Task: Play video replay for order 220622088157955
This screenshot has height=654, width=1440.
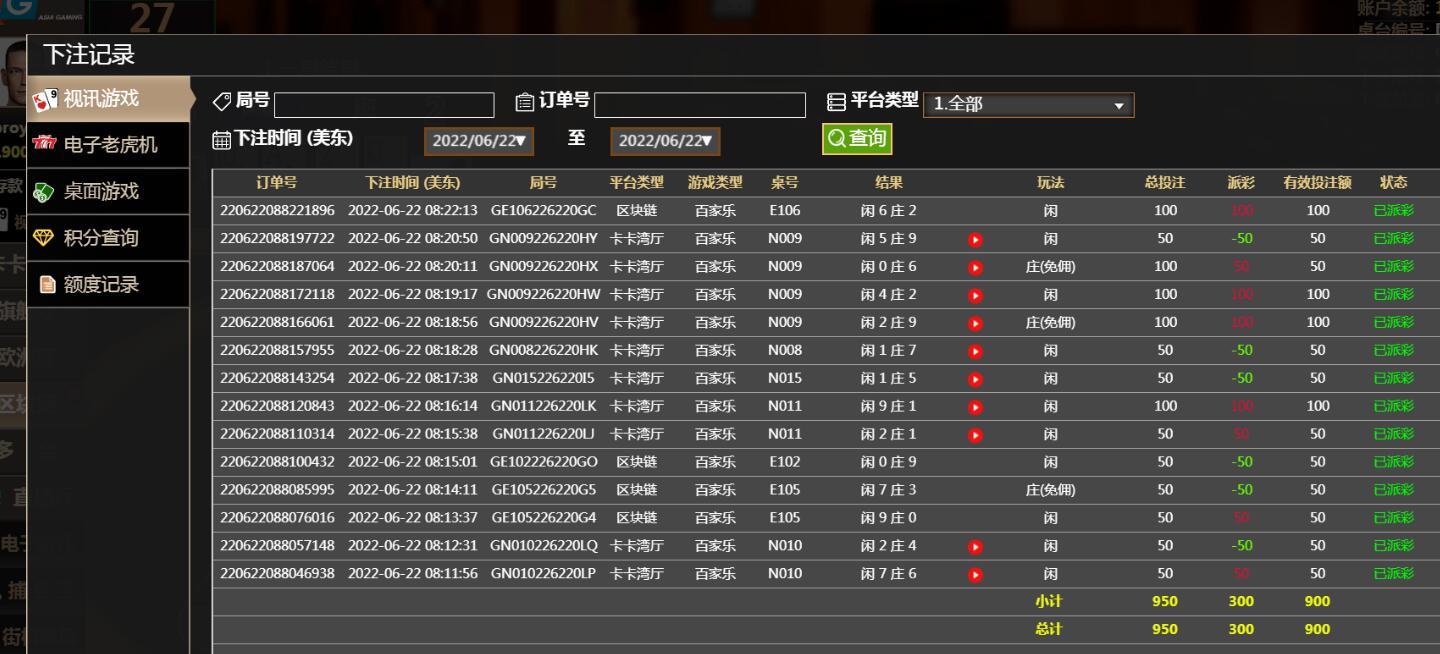Action: (x=976, y=351)
